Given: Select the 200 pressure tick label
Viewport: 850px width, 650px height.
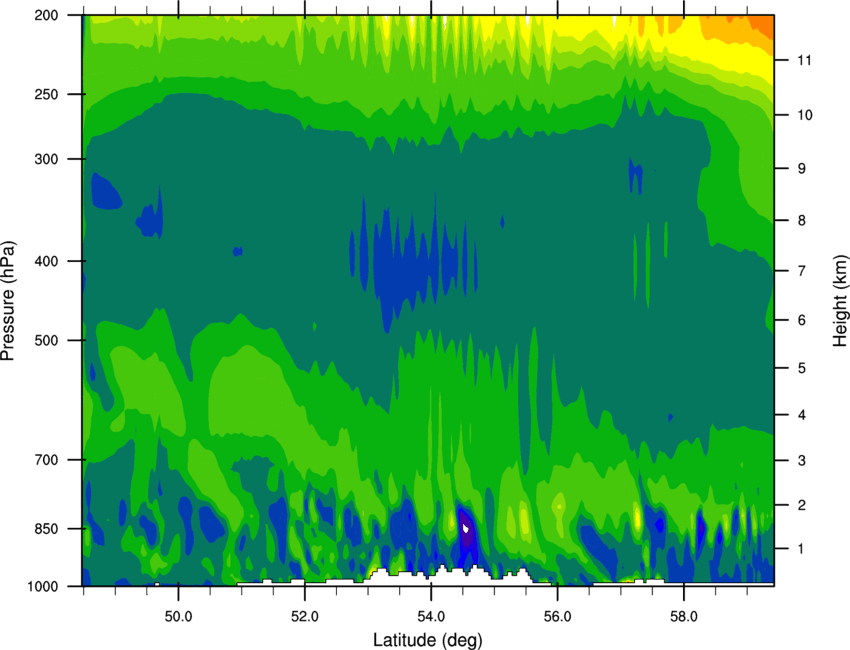Looking at the screenshot, I should coord(47,15).
